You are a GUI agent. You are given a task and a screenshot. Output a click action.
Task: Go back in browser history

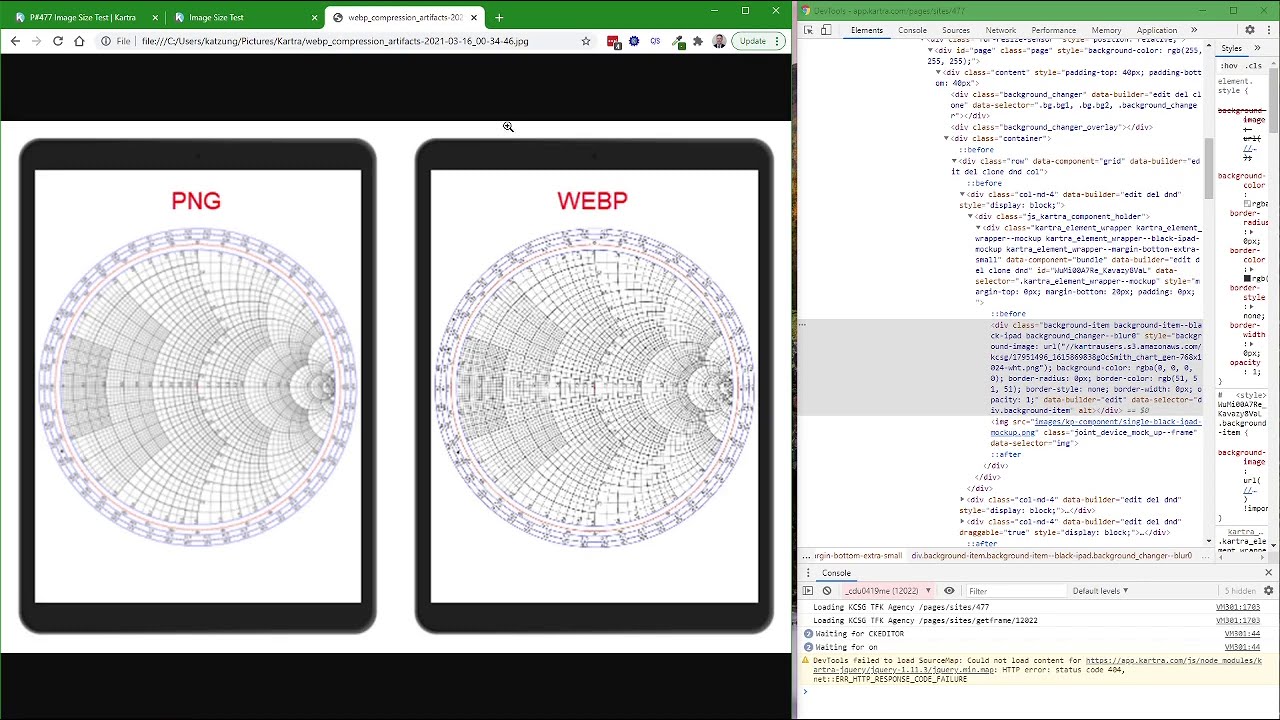tap(15, 41)
